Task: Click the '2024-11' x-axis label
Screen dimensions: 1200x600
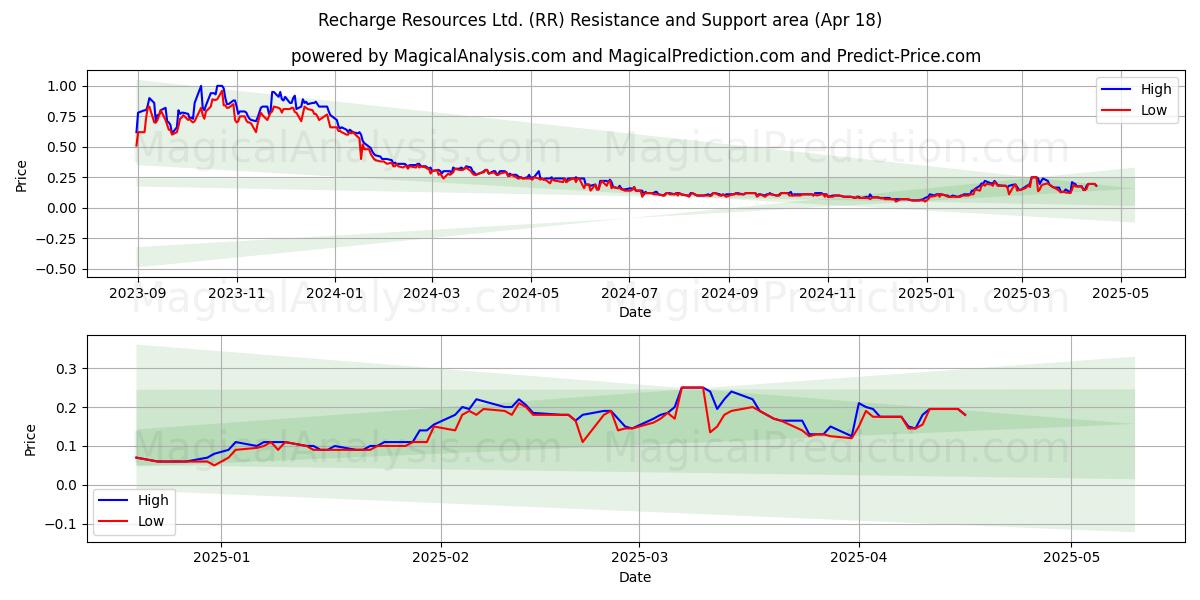Action: pyautogui.click(x=827, y=293)
